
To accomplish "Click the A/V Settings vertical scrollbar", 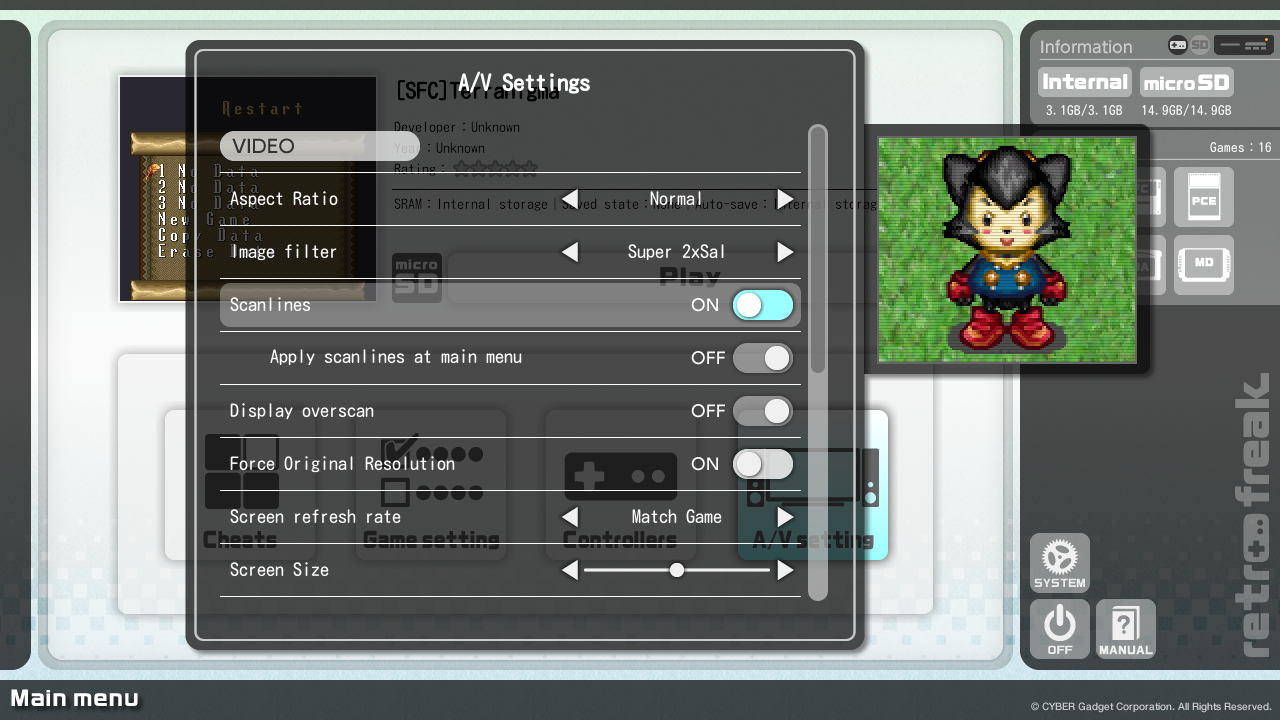I will click(x=818, y=250).
